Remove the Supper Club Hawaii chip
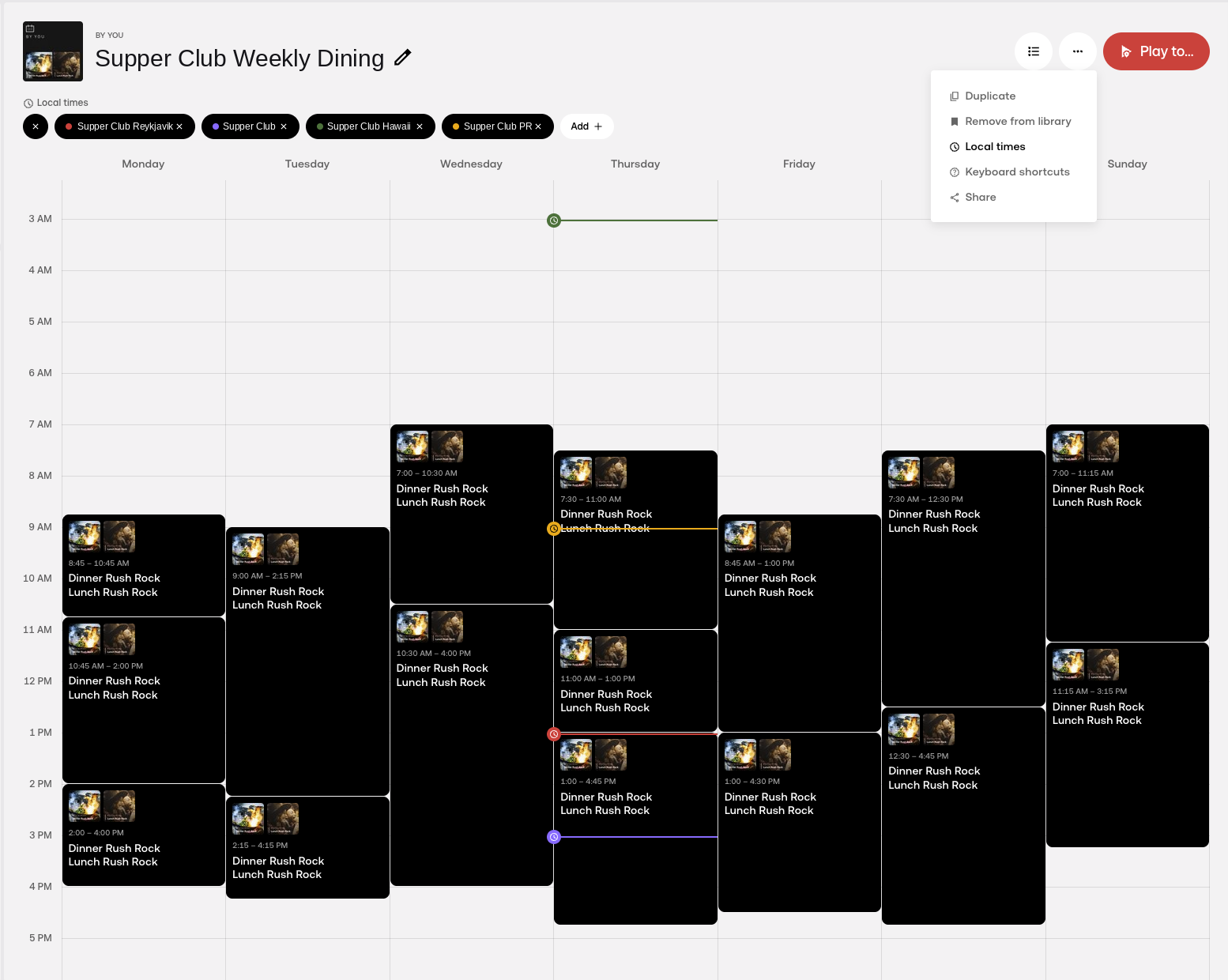The width and height of the screenshot is (1228, 980). (420, 126)
